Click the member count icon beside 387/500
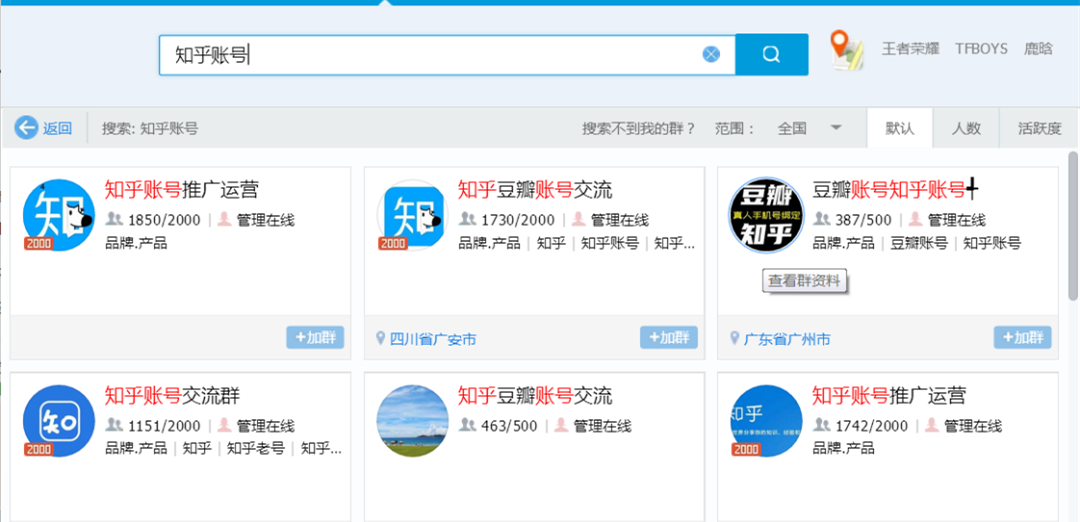1080x522 pixels. (822, 219)
